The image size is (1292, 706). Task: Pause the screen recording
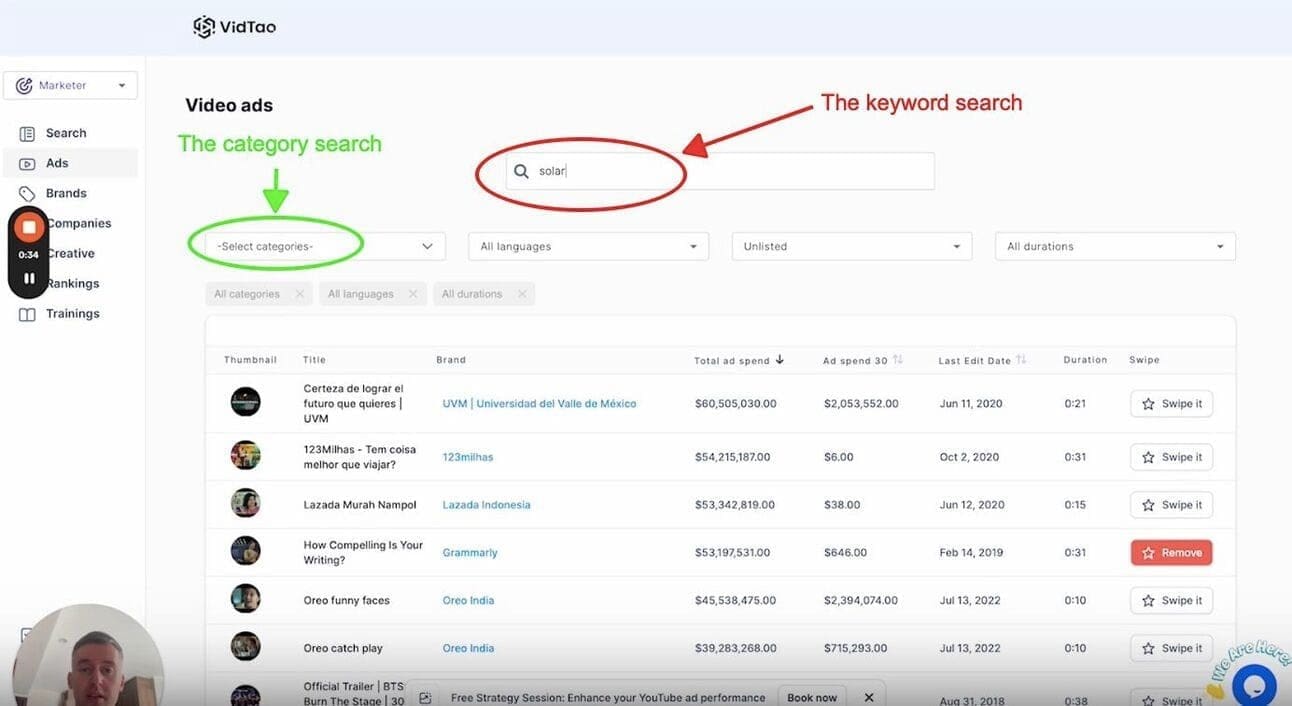click(29, 279)
